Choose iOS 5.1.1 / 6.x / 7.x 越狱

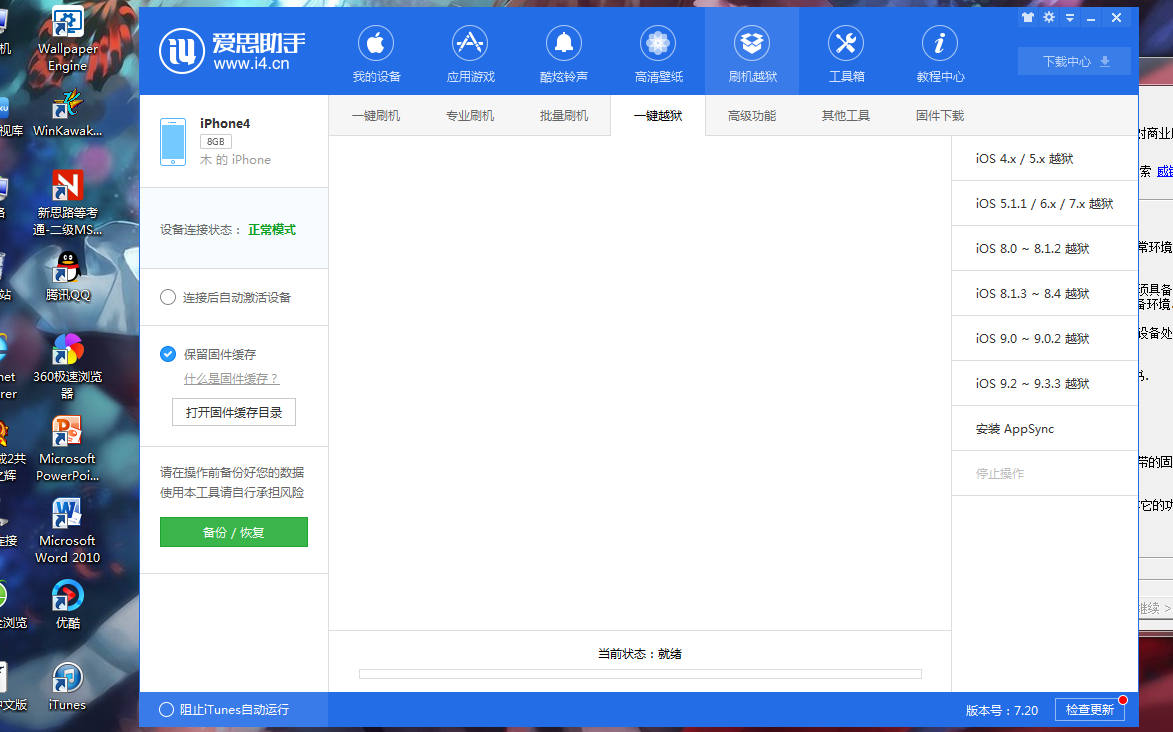[x=1044, y=204]
